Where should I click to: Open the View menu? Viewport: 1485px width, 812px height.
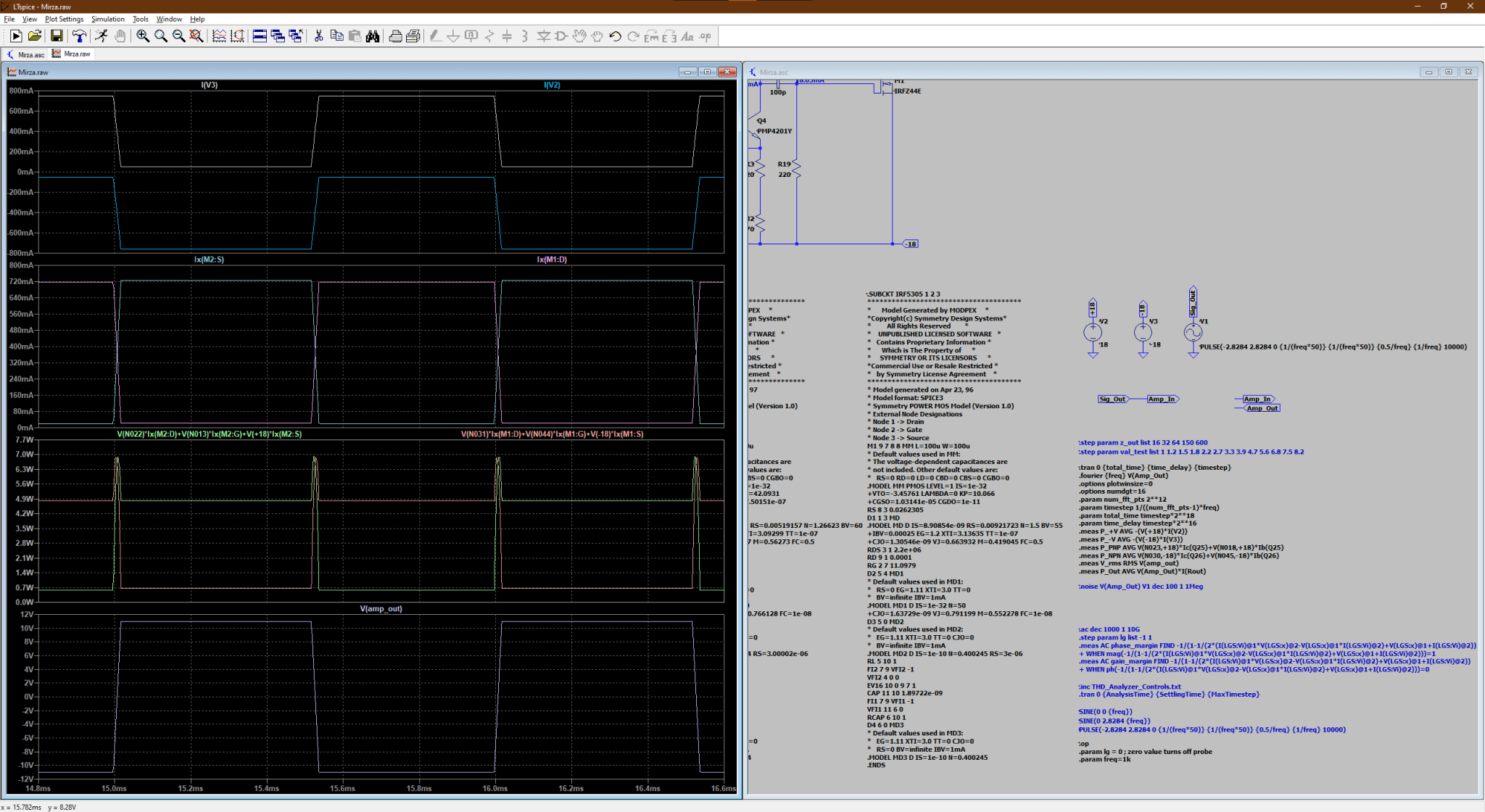(x=30, y=19)
